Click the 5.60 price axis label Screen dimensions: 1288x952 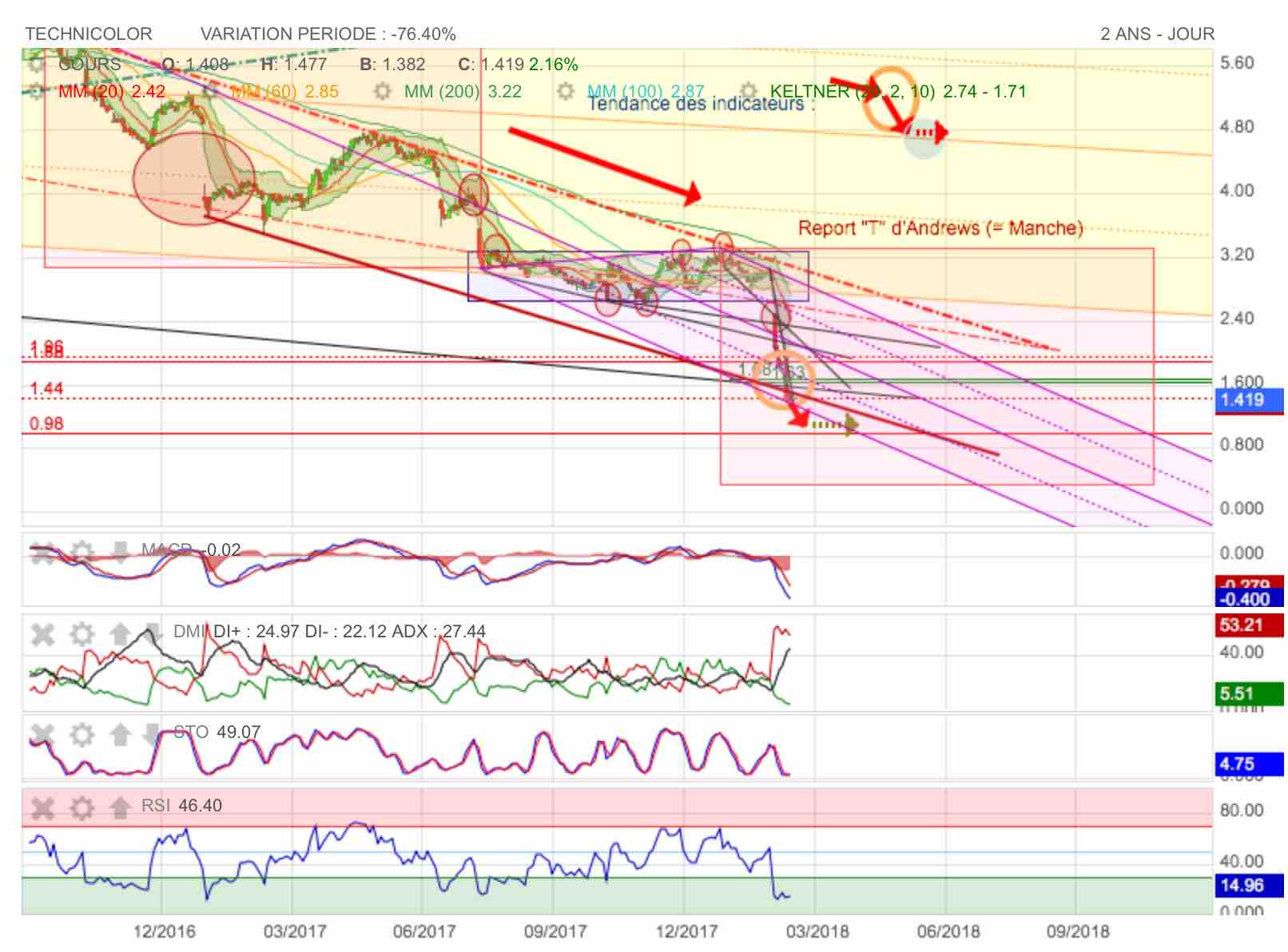pos(1238,63)
